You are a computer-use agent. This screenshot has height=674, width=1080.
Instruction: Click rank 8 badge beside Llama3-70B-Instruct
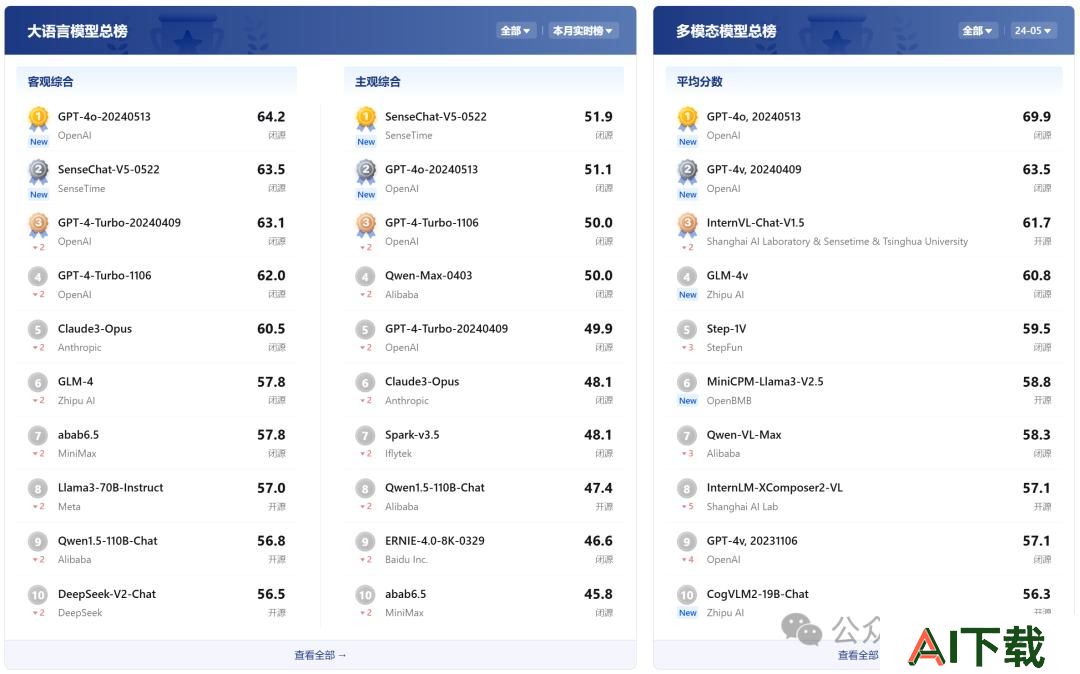38,489
